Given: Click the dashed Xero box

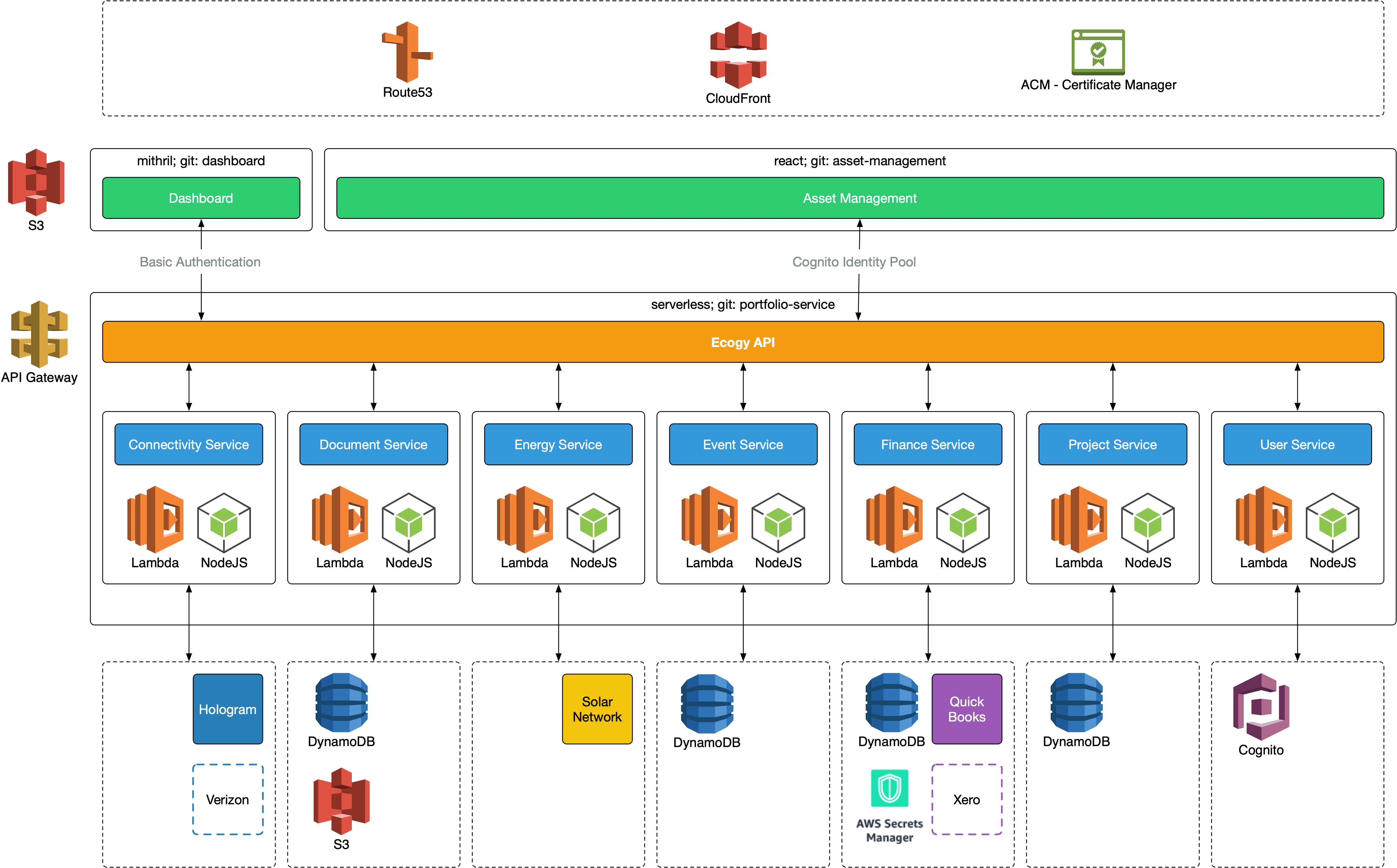Looking at the screenshot, I should tap(967, 799).
